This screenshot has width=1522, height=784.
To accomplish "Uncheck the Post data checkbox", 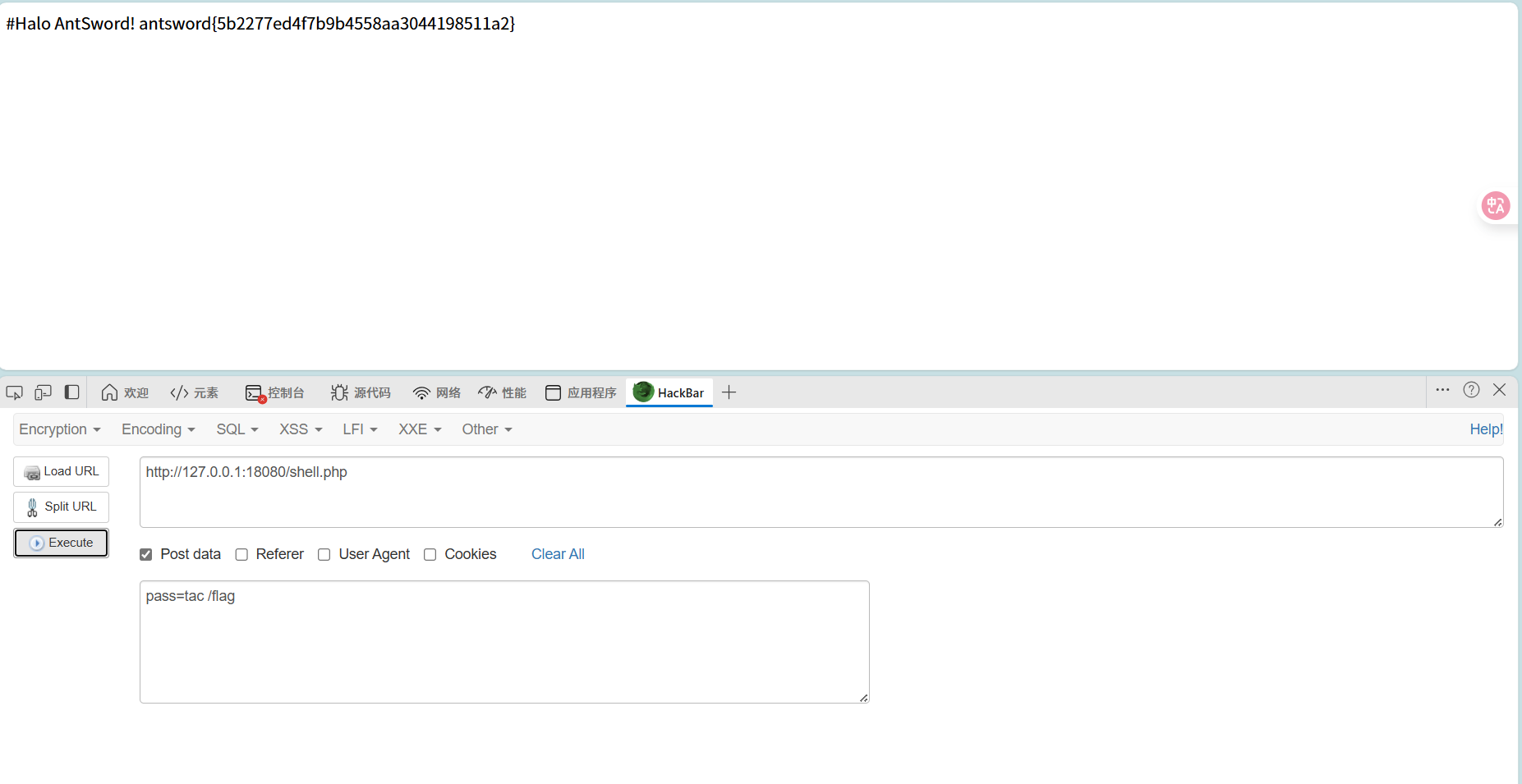I will [x=146, y=555].
